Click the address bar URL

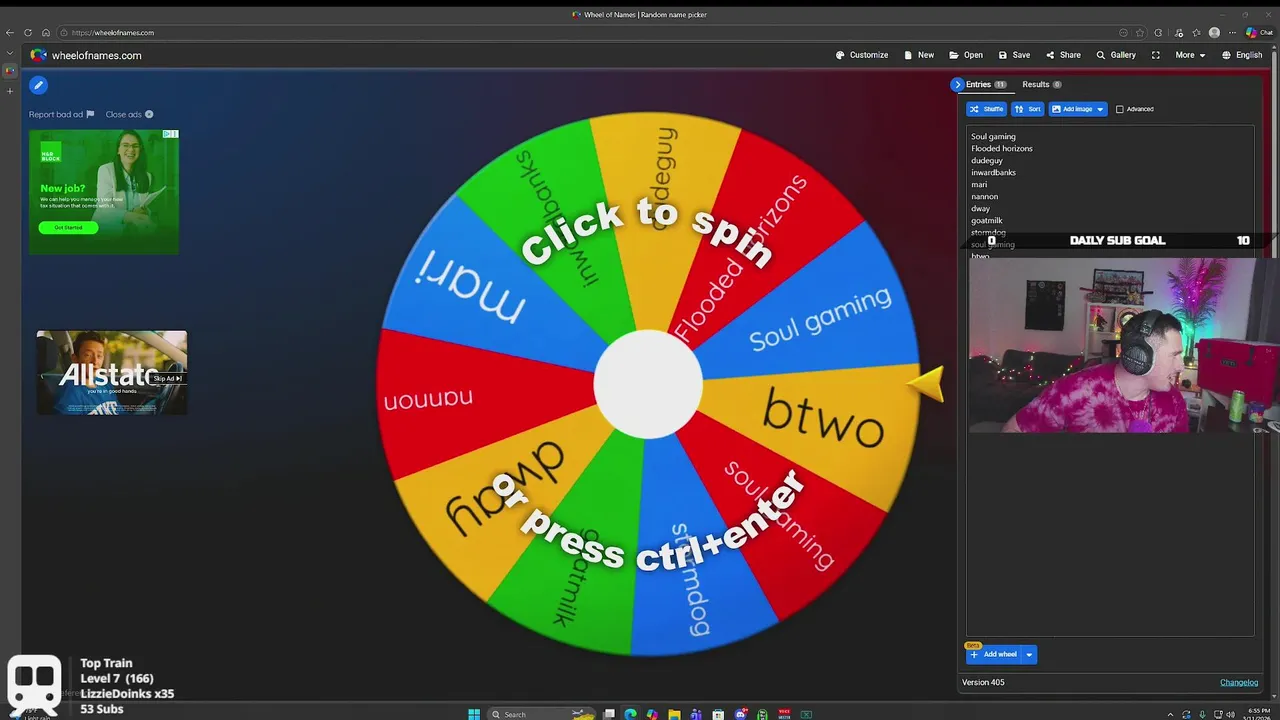(113, 33)
